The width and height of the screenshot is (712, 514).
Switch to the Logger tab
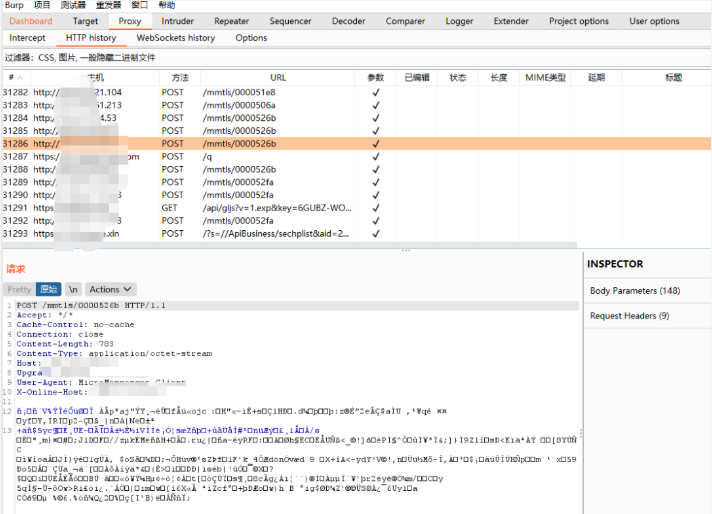[x=459, y=21]
